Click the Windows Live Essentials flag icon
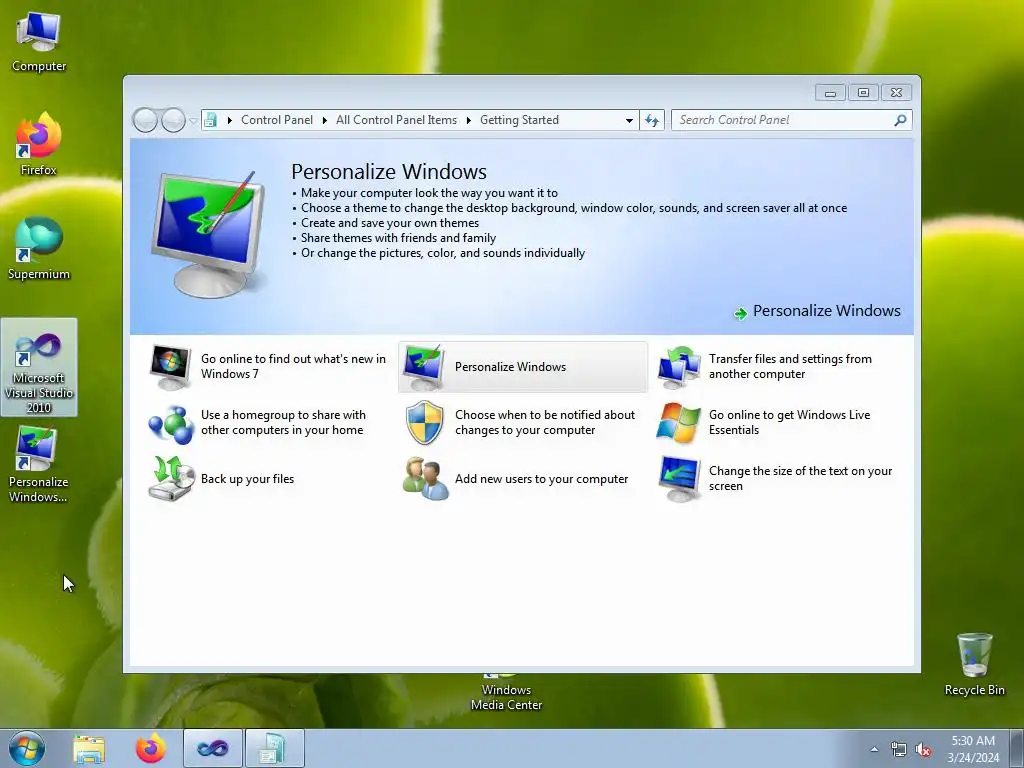The height and width of the screenshot is (768, 1024). (679, 423)
